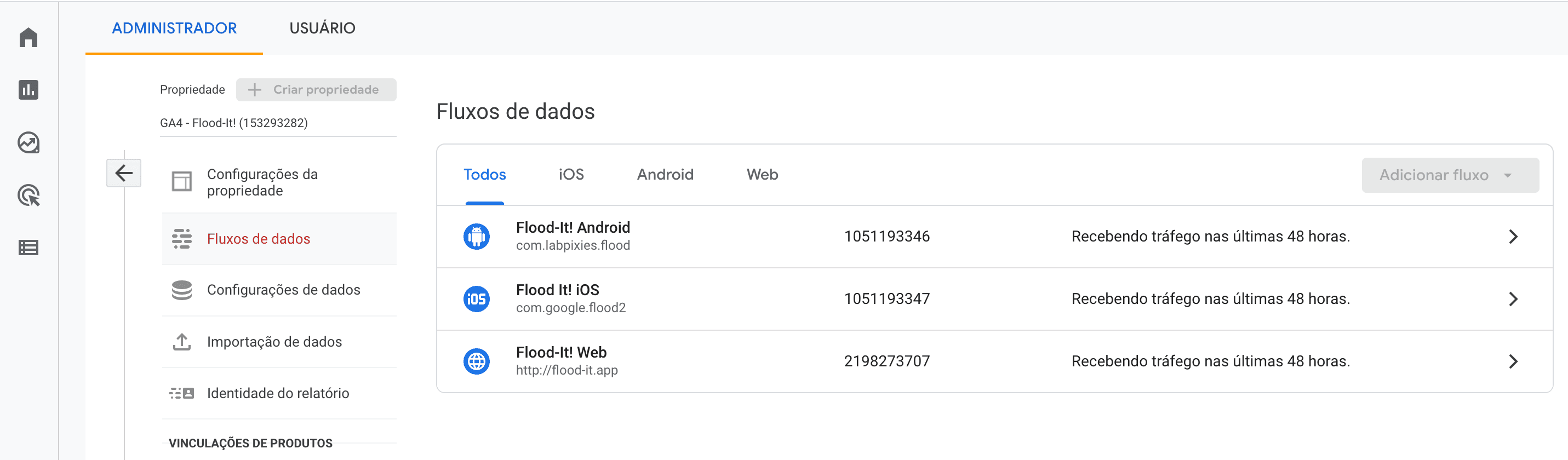Image resolution: width=1568 pixels, height=460 pixels.
Task: Click the Flood-It! Web globe icon
Action: point(476,361)
